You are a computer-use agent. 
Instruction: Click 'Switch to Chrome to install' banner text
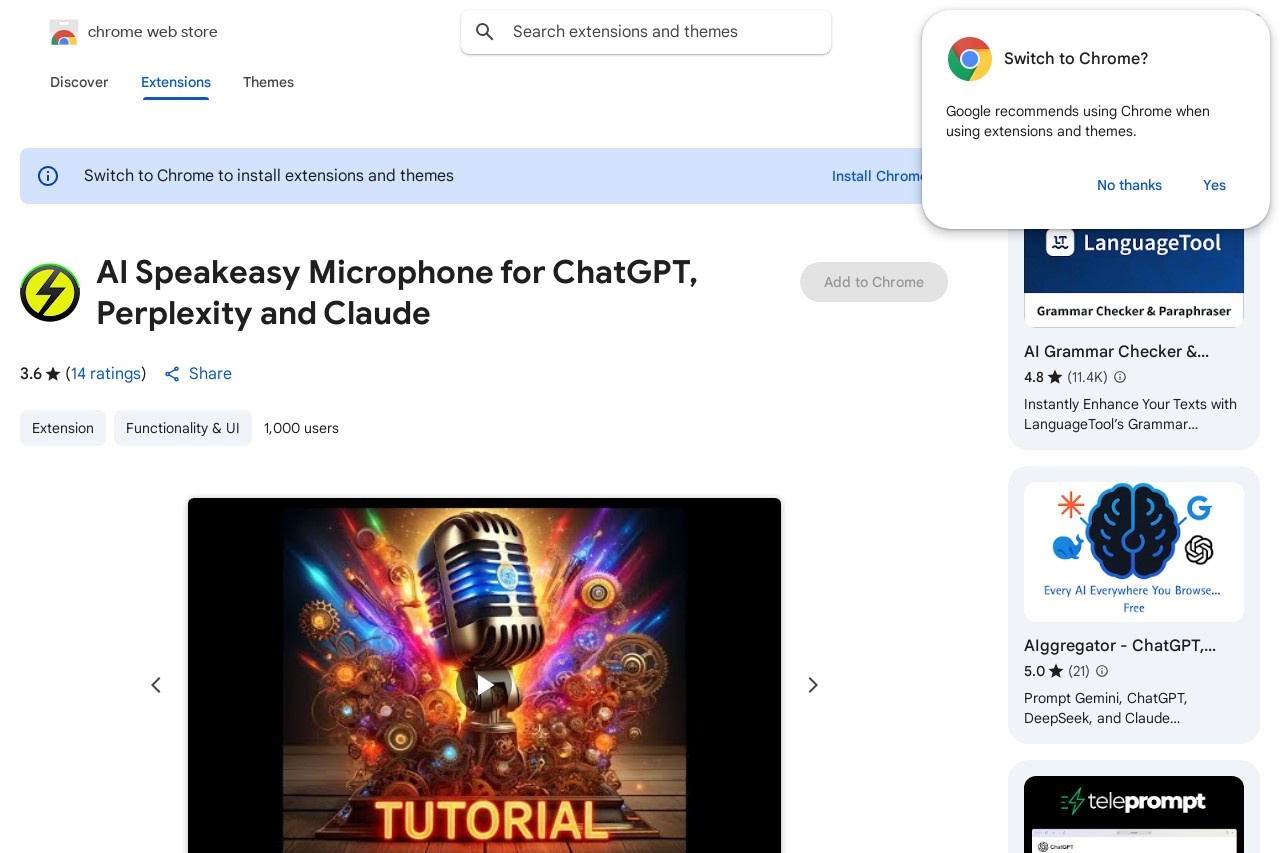(x=269, y=176)
